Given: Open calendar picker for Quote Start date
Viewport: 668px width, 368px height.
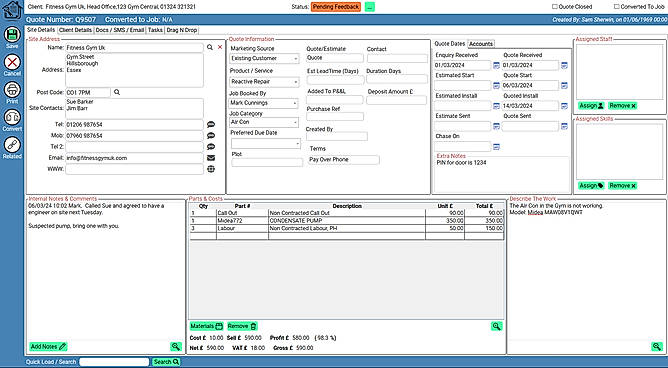Looking at the screenshot, I should point(564,86).
